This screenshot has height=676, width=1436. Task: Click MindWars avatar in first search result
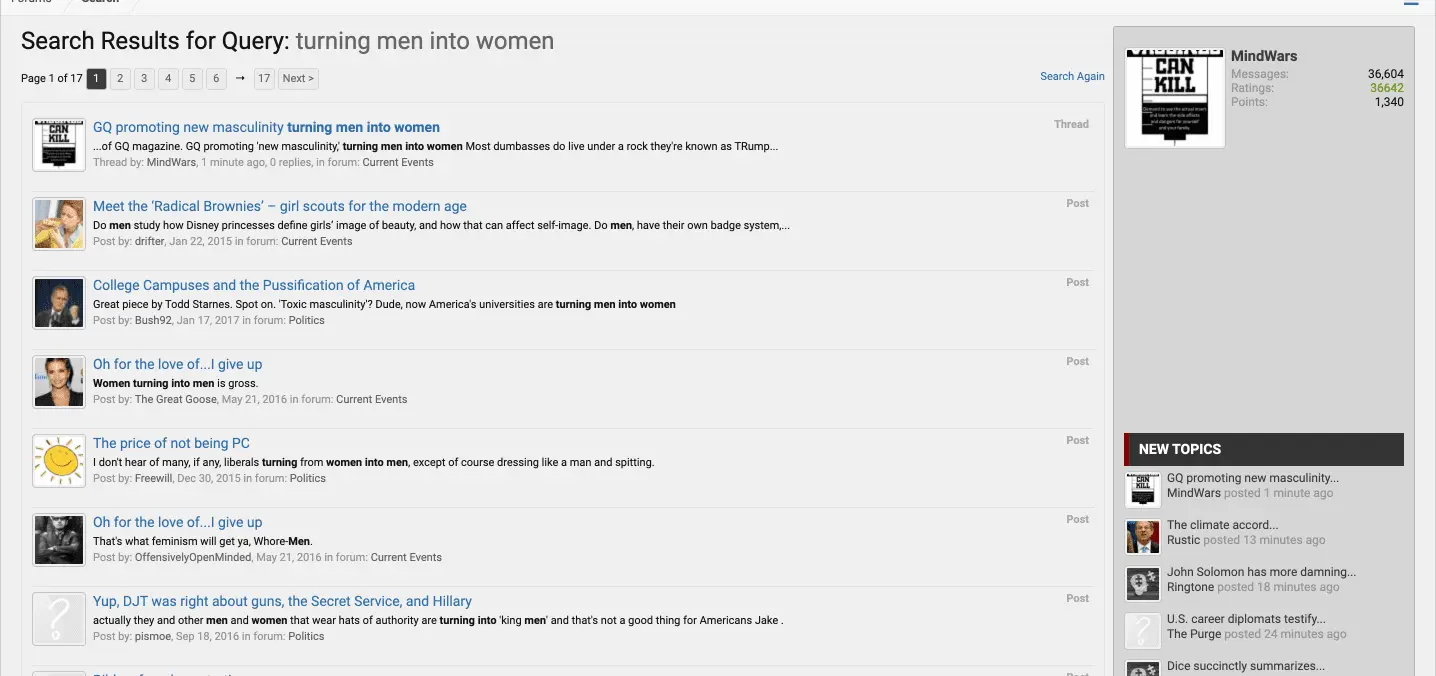point(59,144)
